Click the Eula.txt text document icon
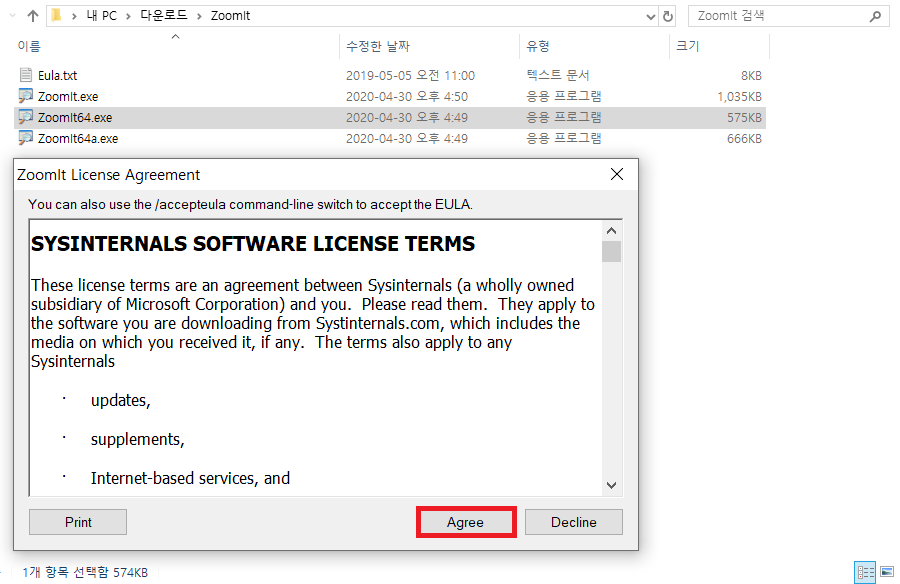The image size is (900, 584). pyautogui.click(x=26, y=75)
